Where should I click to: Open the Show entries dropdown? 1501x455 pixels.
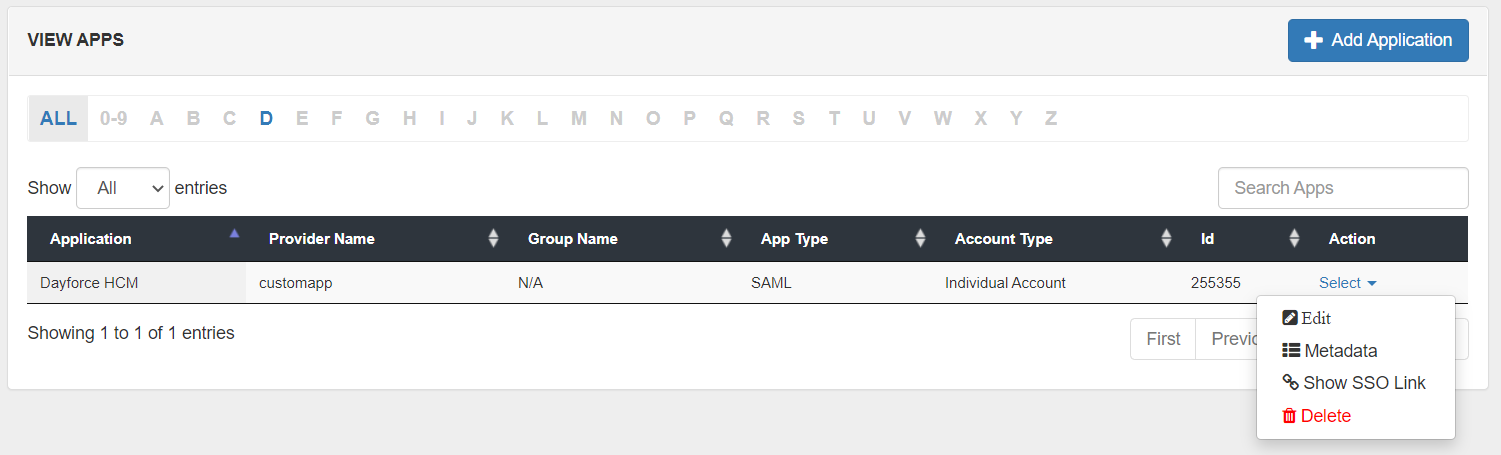click(x=123, y=188)
